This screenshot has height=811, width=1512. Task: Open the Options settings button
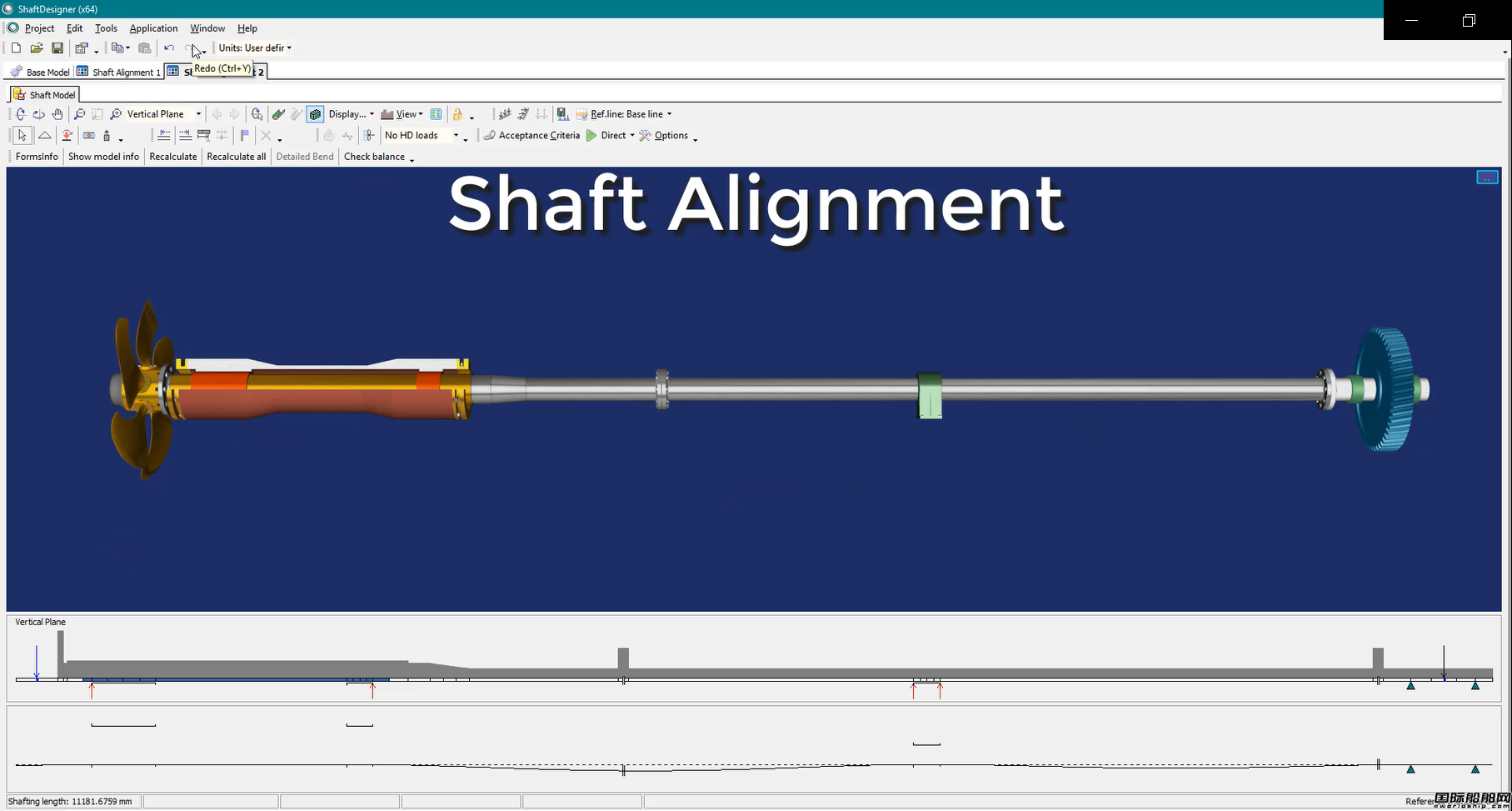664,135
